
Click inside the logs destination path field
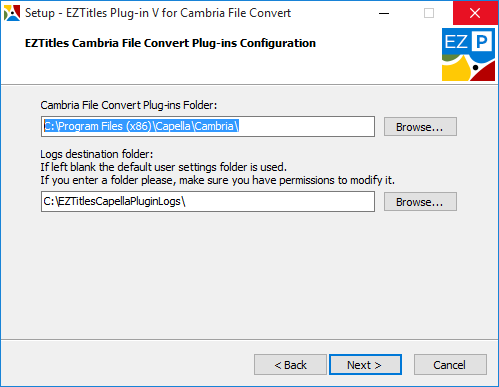pyautogui.click(x=208, y=201)
